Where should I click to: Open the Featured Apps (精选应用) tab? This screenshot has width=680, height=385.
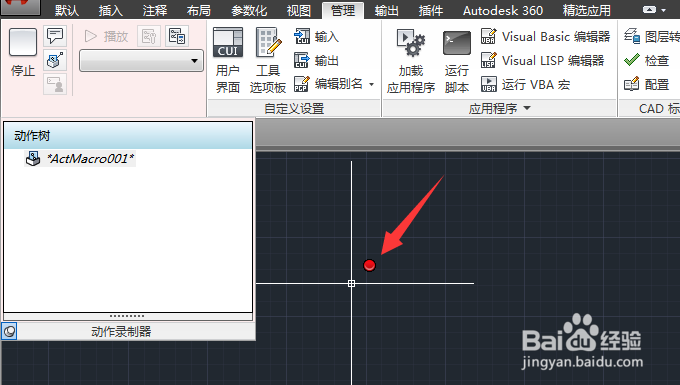(586, 10)
